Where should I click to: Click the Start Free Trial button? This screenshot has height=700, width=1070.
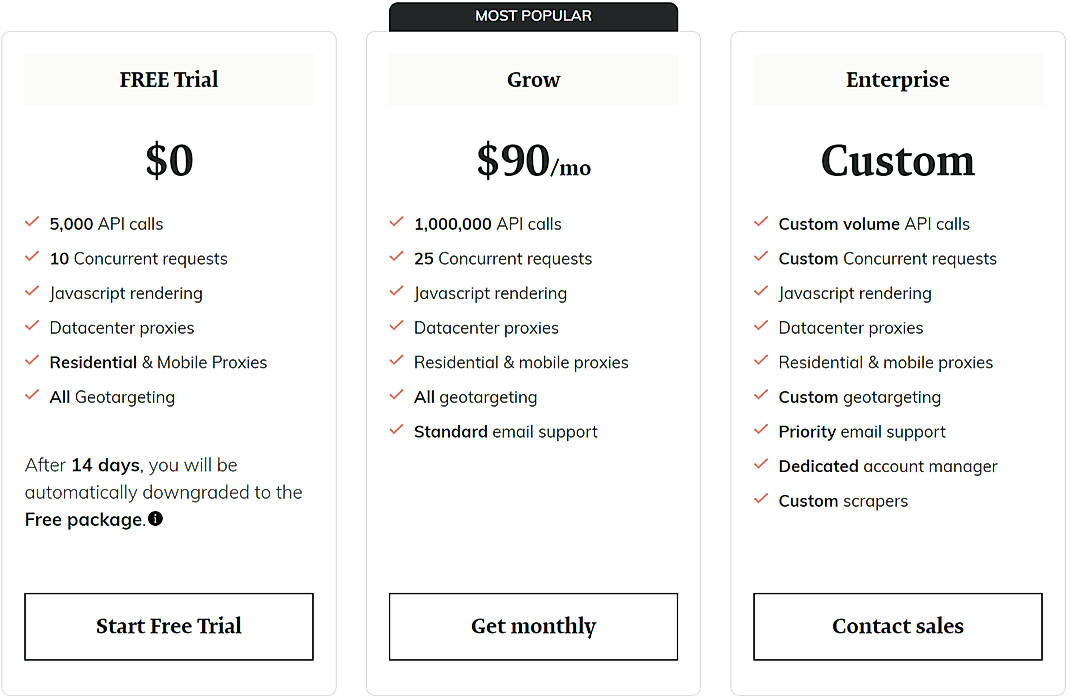point(168,626)
